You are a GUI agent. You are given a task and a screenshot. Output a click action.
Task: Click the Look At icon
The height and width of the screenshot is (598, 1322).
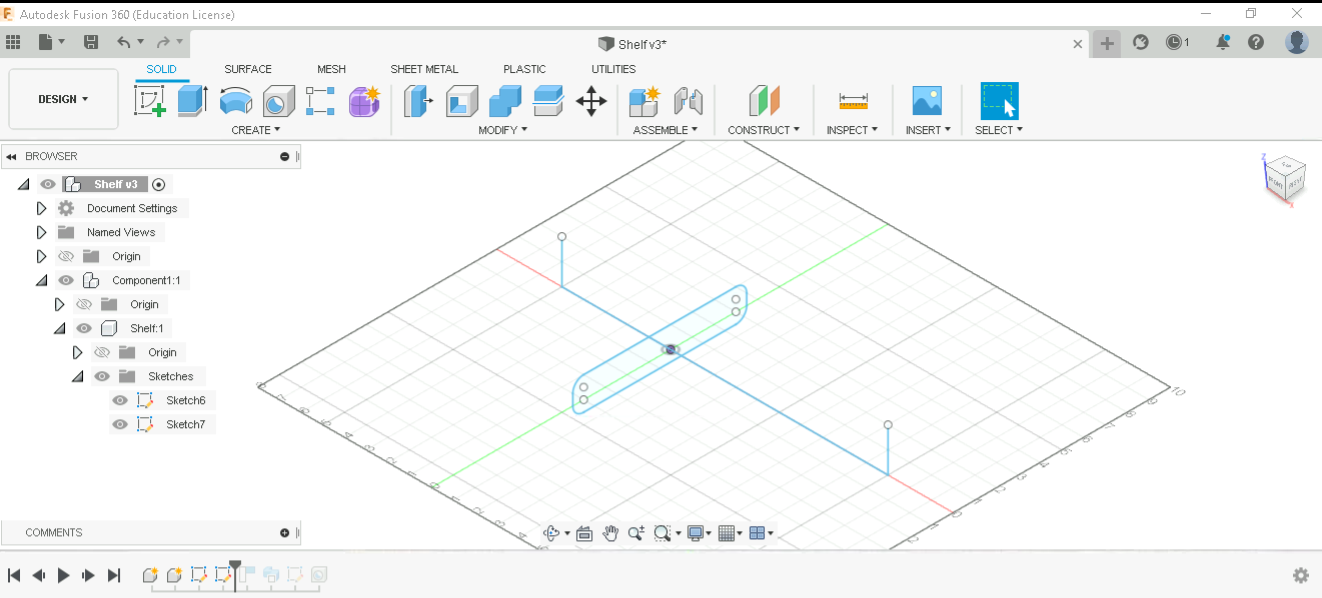pyautogui.click(x=585, y=533)
